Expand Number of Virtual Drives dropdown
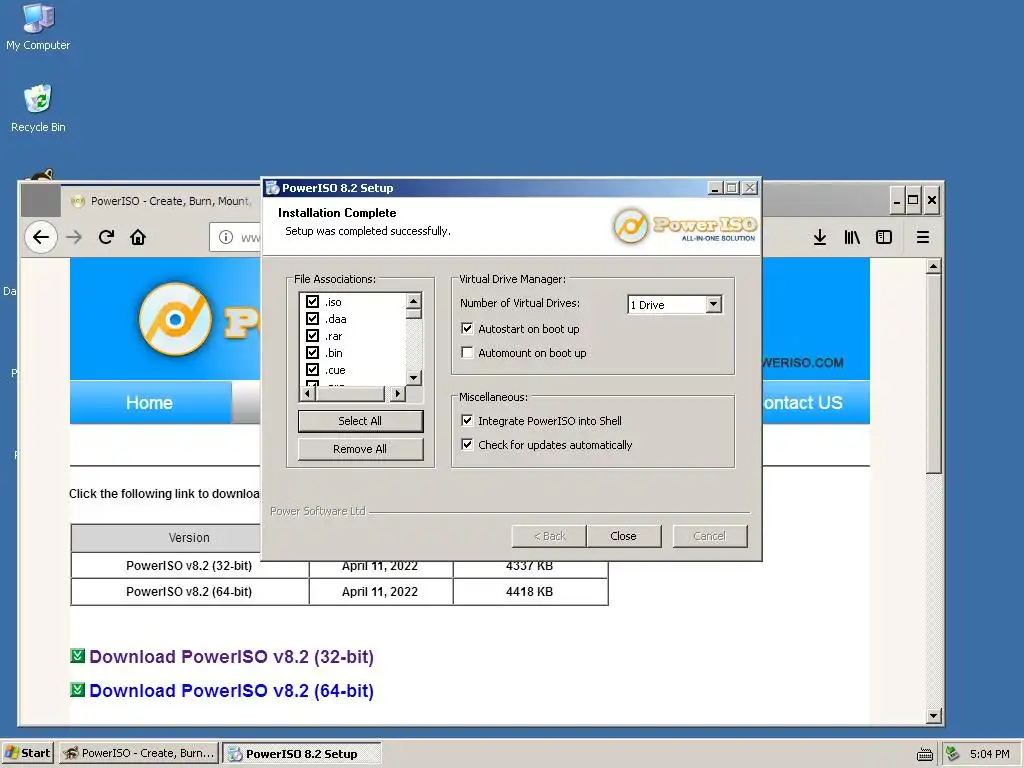1024x768 pixels. [714, 304]
